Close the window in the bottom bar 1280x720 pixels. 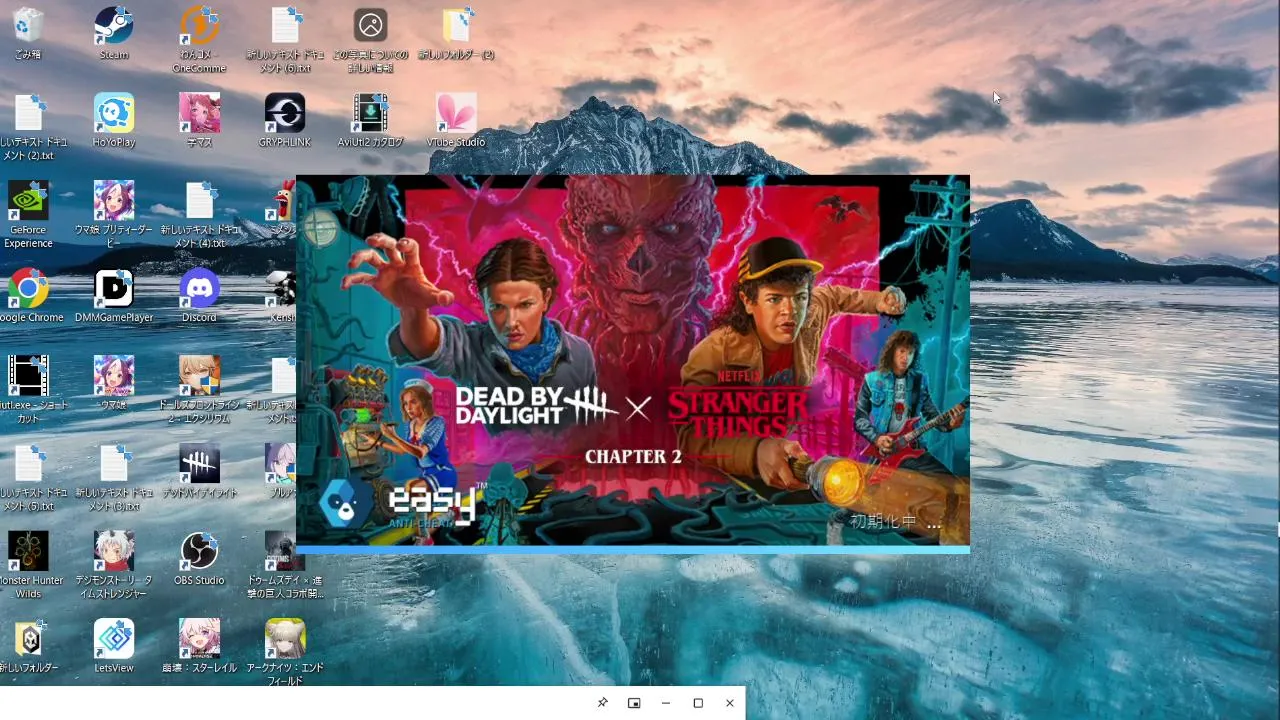coord(730,703)
